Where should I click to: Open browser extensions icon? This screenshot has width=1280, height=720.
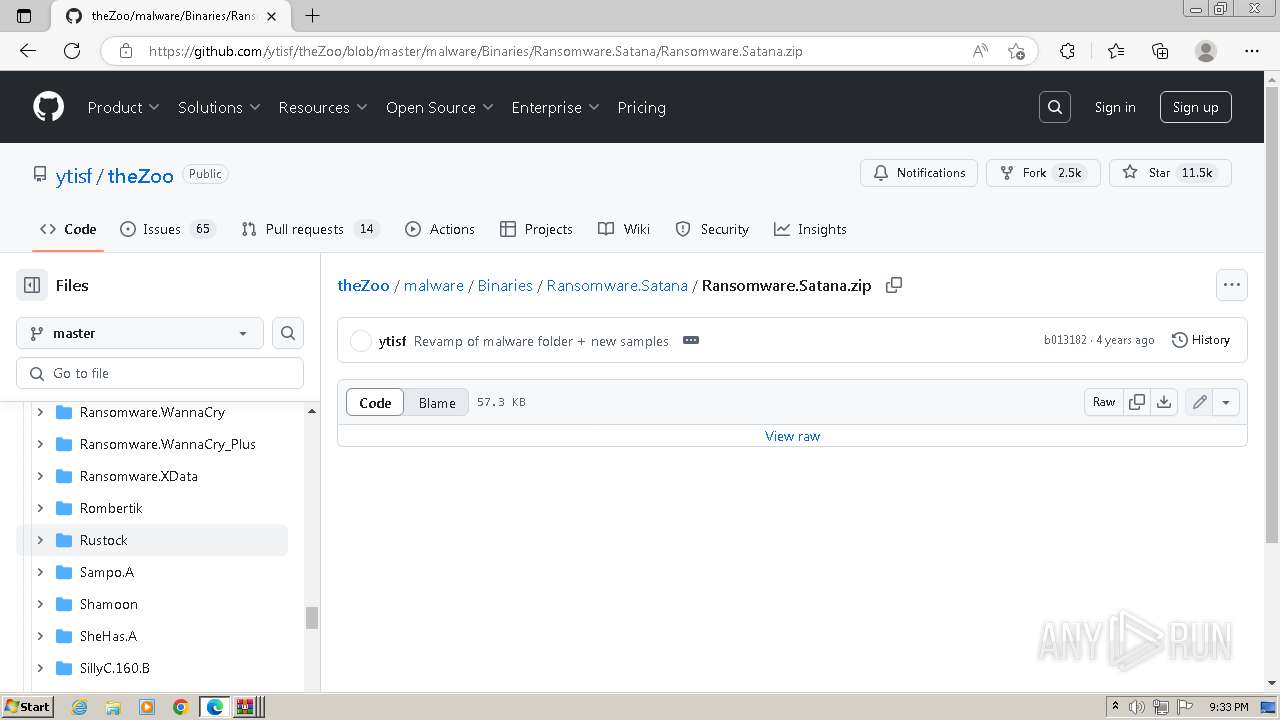point(1067,51)
